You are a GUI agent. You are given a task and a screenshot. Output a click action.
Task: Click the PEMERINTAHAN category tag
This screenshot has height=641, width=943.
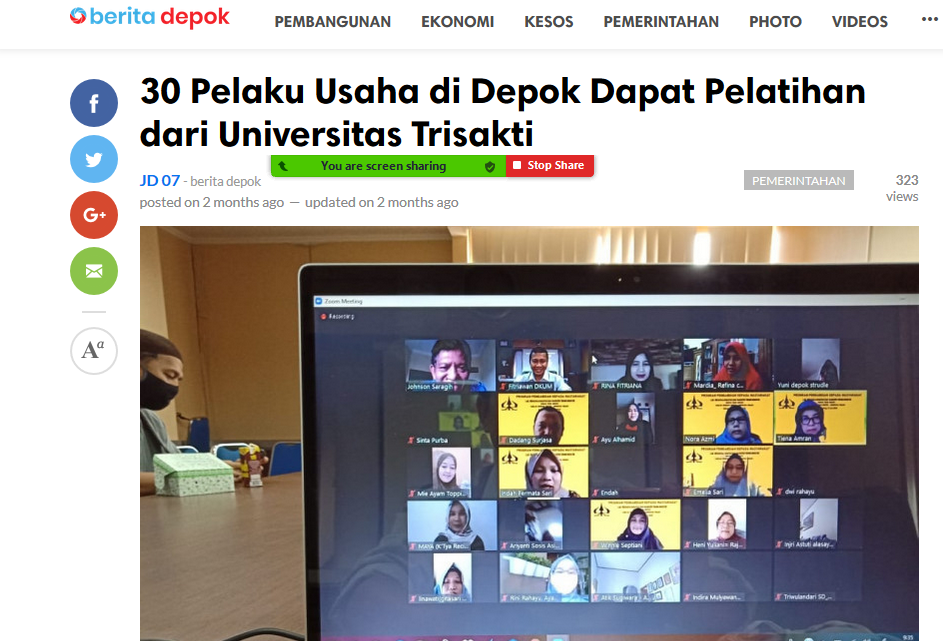click(799, 180)
